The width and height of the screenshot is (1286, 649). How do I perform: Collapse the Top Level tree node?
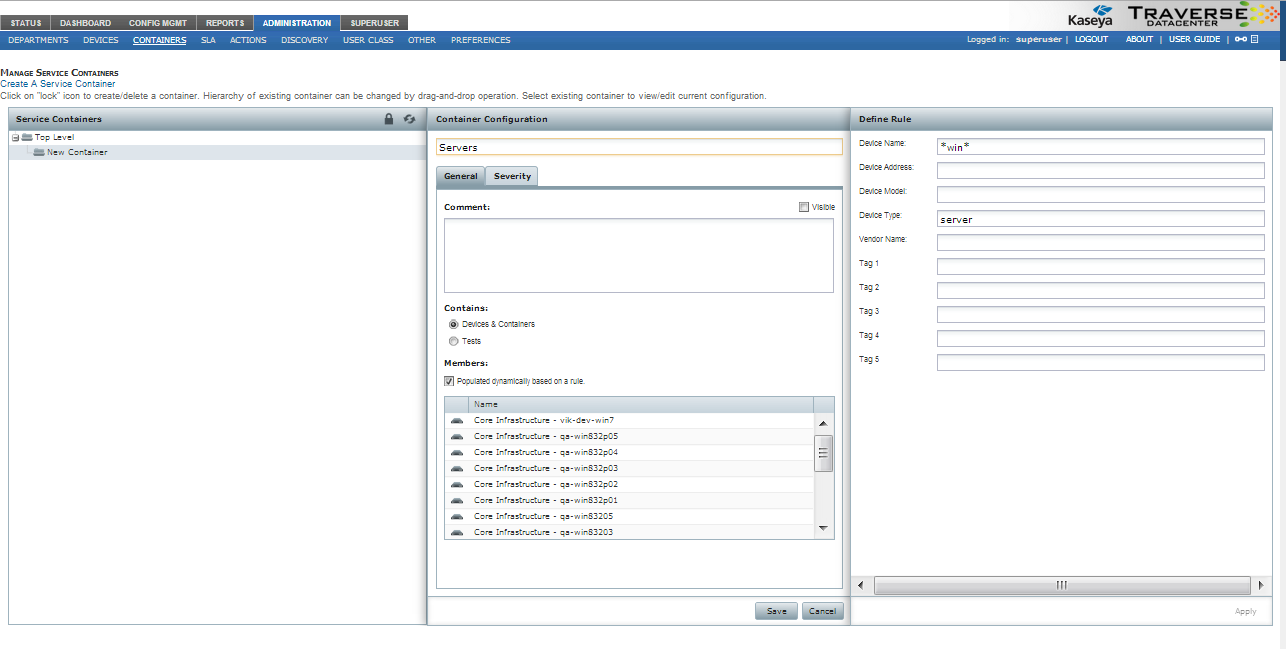pos(15,137)
